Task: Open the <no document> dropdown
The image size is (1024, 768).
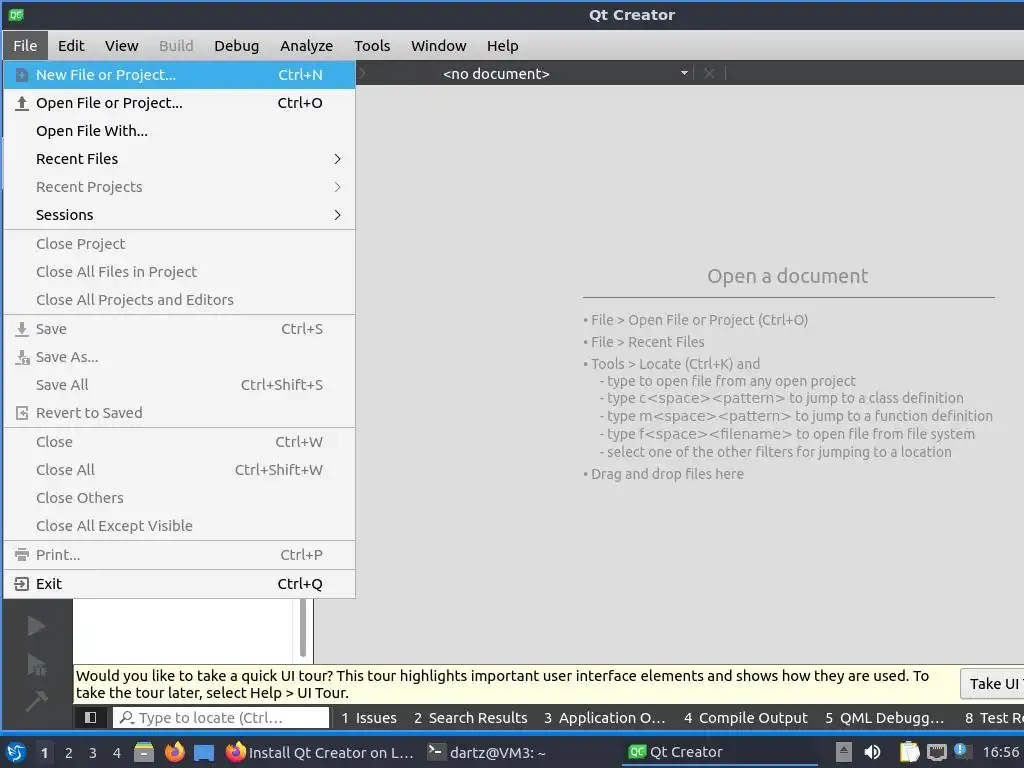Action: click(565, 74)
